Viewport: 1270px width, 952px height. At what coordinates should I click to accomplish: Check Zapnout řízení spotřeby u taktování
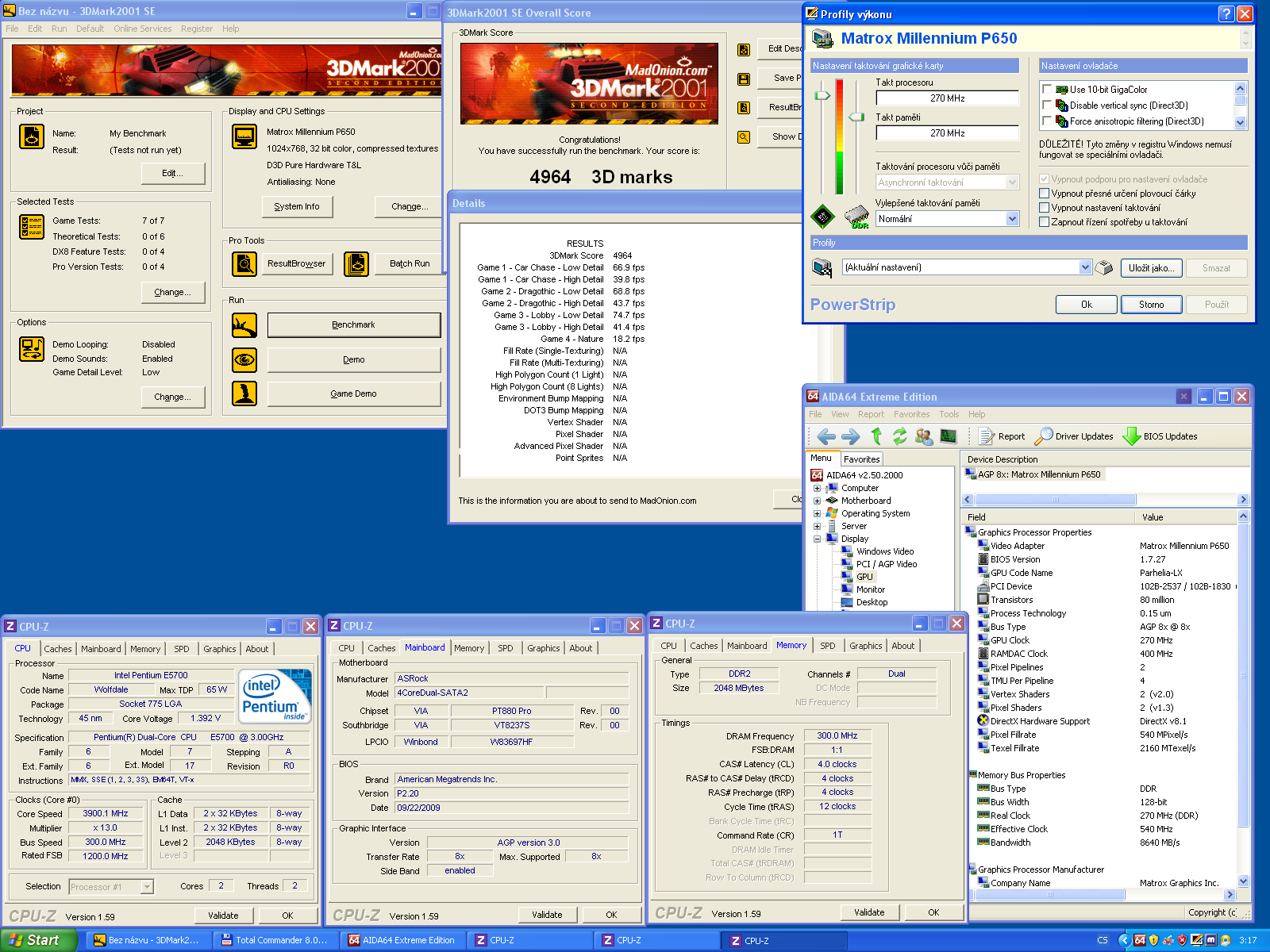coord(1045,222)
